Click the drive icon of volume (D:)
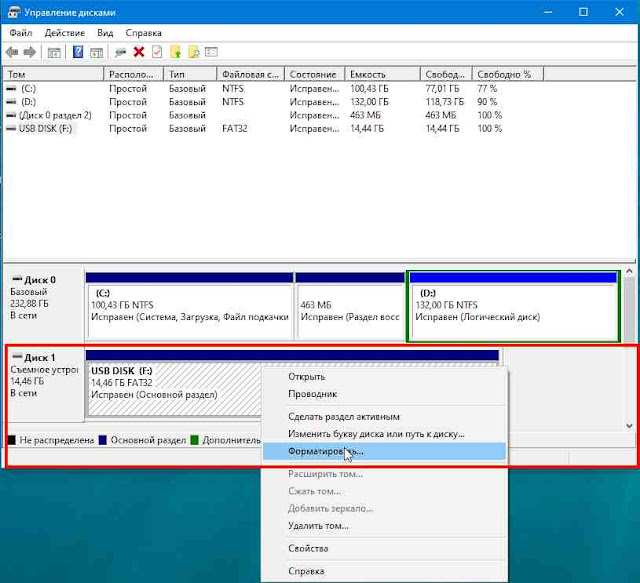The width and height of the screenshot is (640, 583). [11, 102]
